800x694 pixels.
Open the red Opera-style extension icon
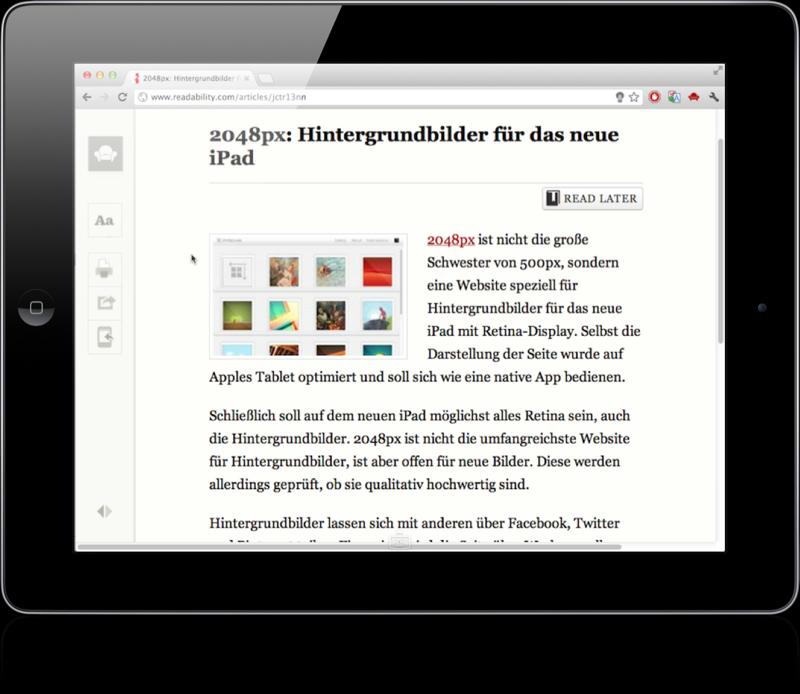[x=655, y=96]
